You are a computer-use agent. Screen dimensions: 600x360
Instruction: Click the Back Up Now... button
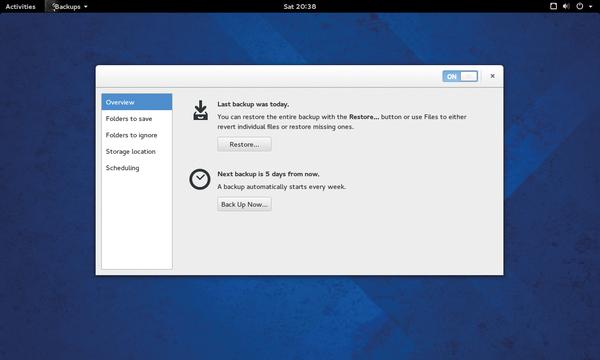tap(244, 204)
